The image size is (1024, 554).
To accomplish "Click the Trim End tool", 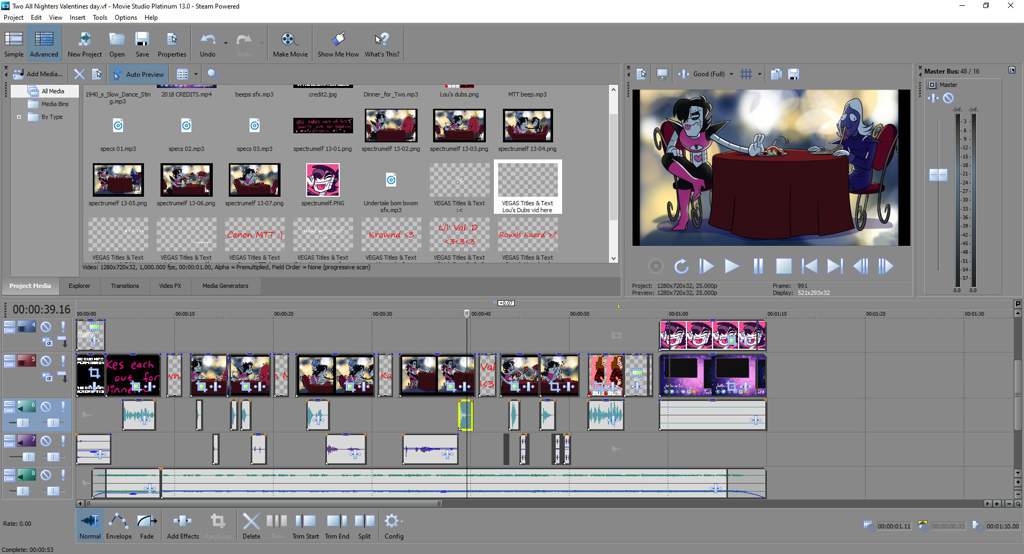I will coord(337,526).
